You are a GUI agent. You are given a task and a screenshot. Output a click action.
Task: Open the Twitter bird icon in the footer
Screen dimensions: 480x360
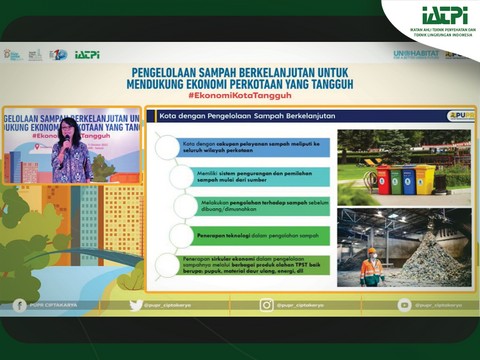[x=136, y=305]
